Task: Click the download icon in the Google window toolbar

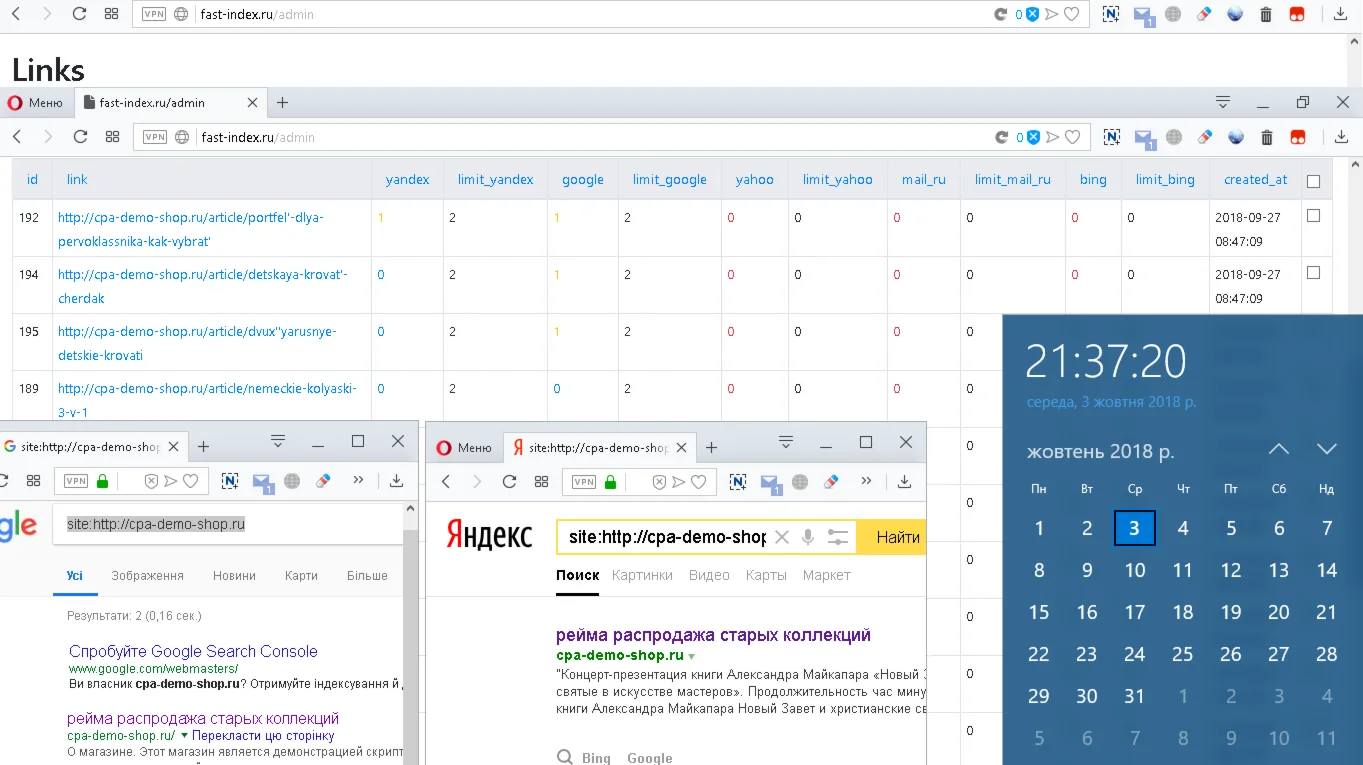Action: click(396, 481)
